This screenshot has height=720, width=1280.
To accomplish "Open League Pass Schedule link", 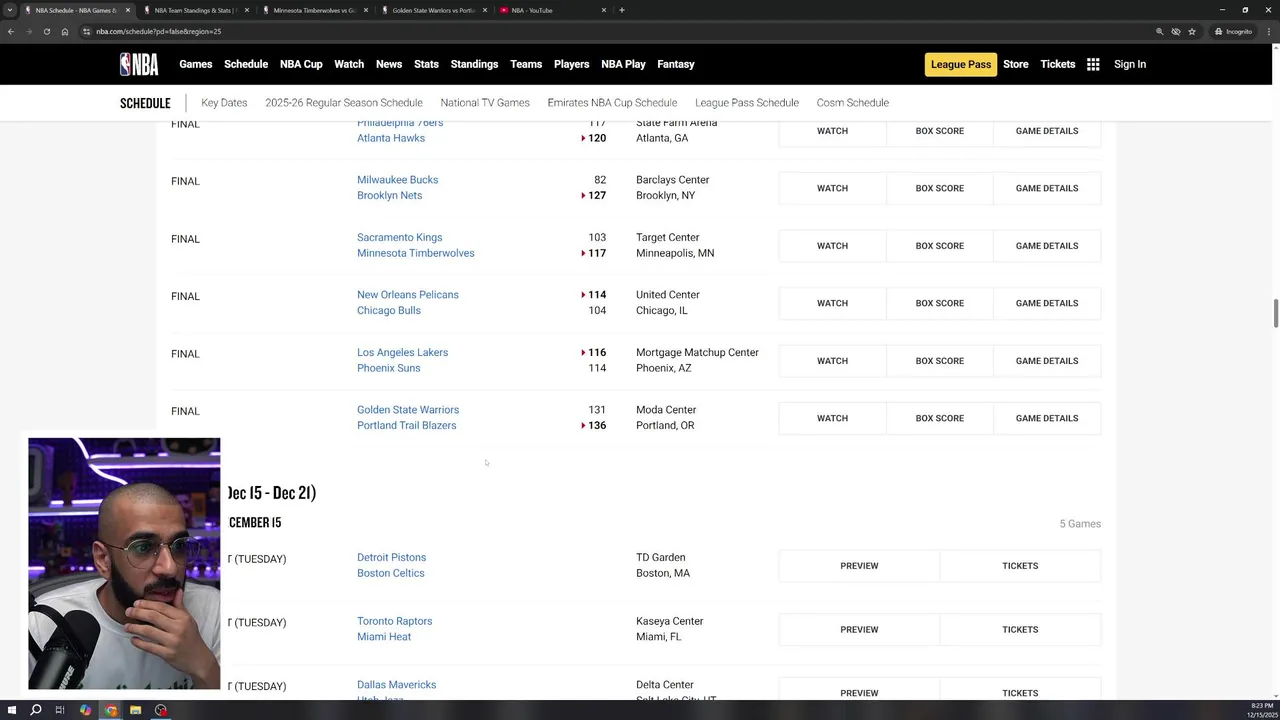I will pos(747,102).
